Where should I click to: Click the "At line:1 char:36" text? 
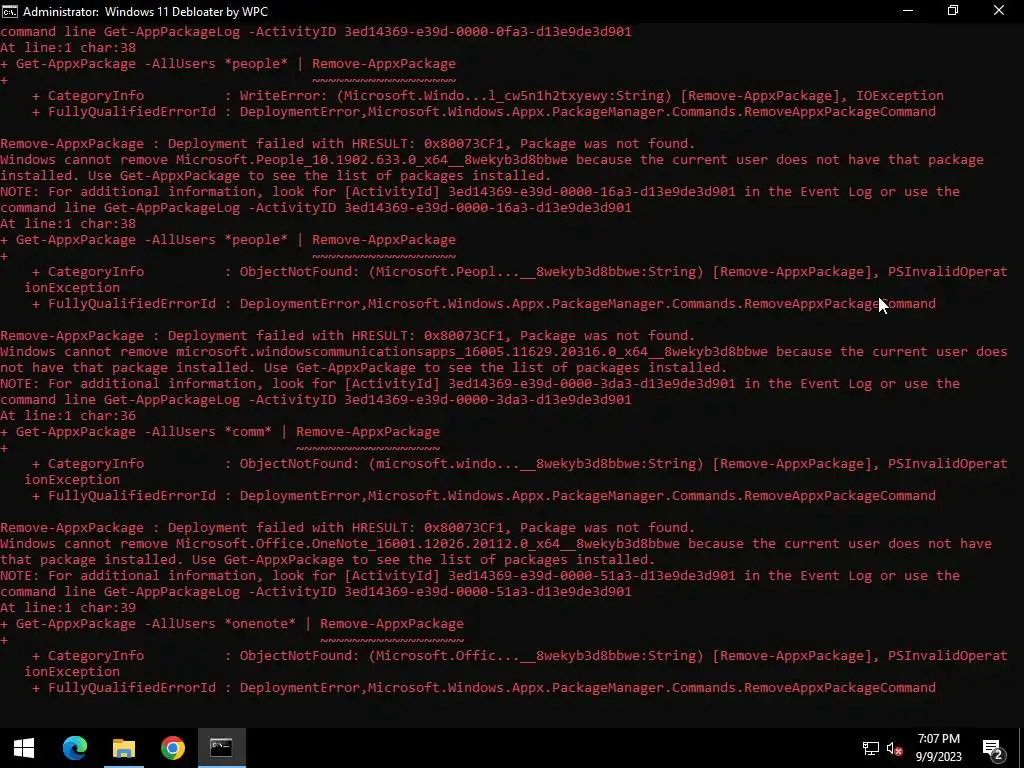(68, 415)
